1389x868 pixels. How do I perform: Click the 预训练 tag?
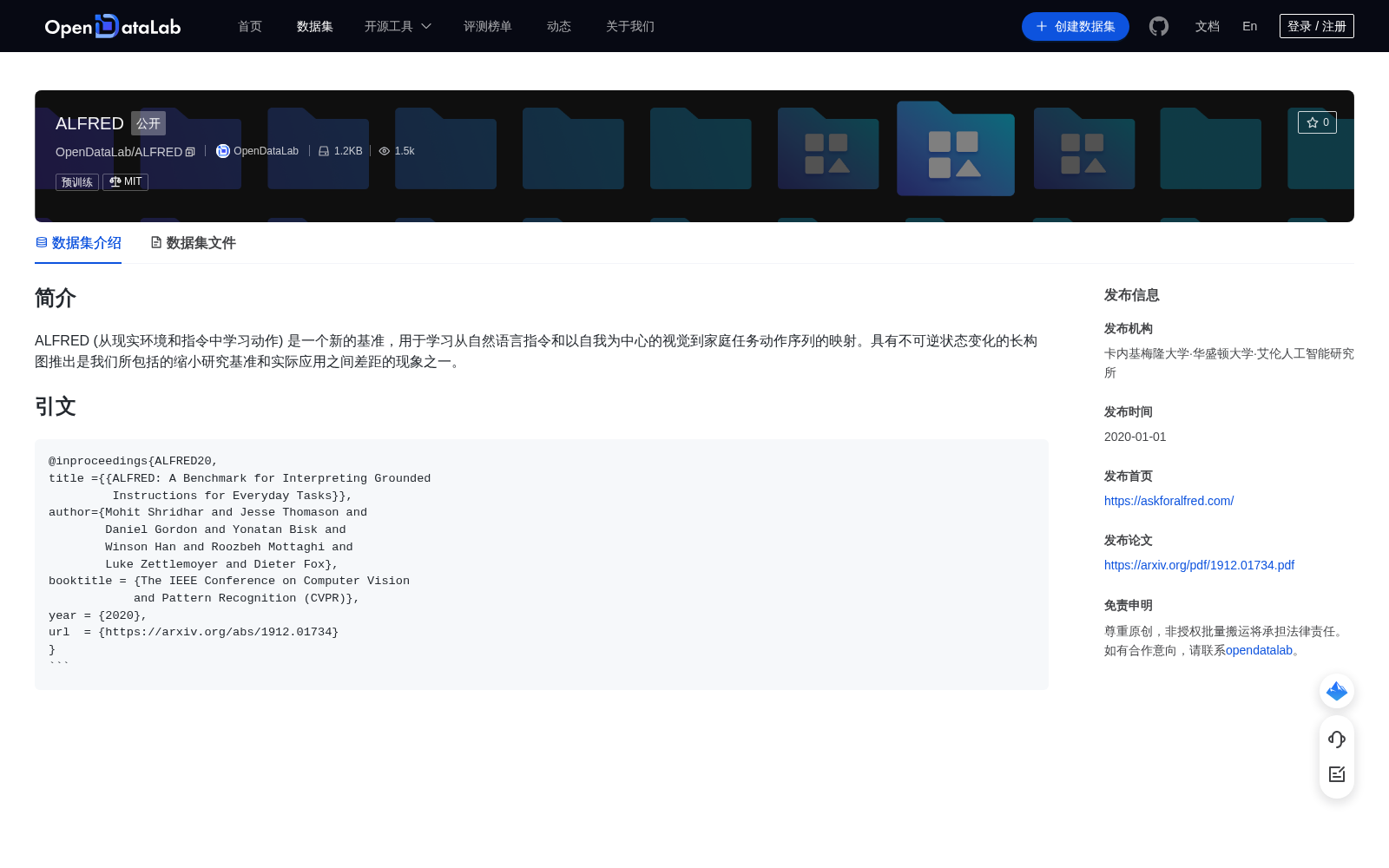coord(77,182)
